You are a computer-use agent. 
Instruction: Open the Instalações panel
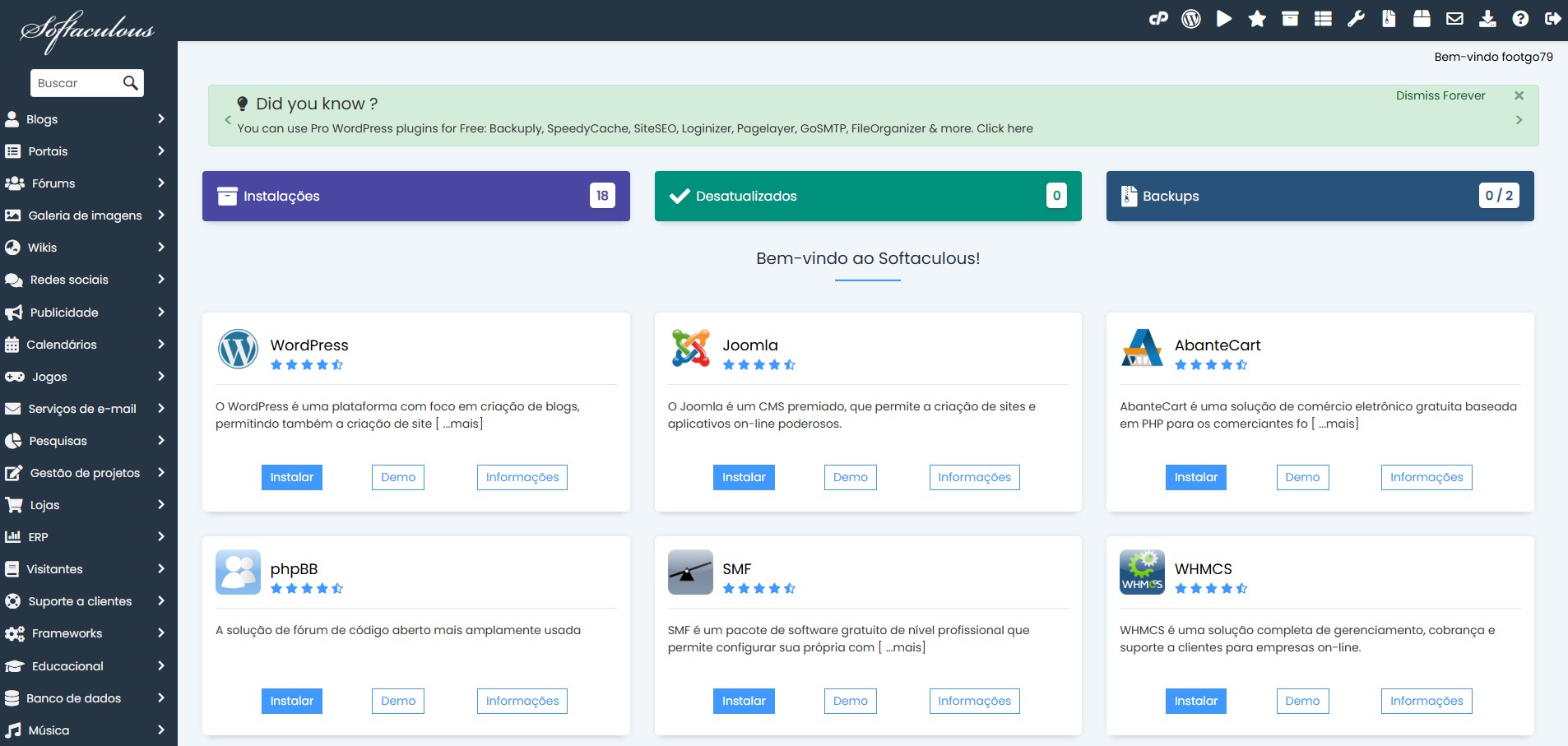click(x=415, y=196)
